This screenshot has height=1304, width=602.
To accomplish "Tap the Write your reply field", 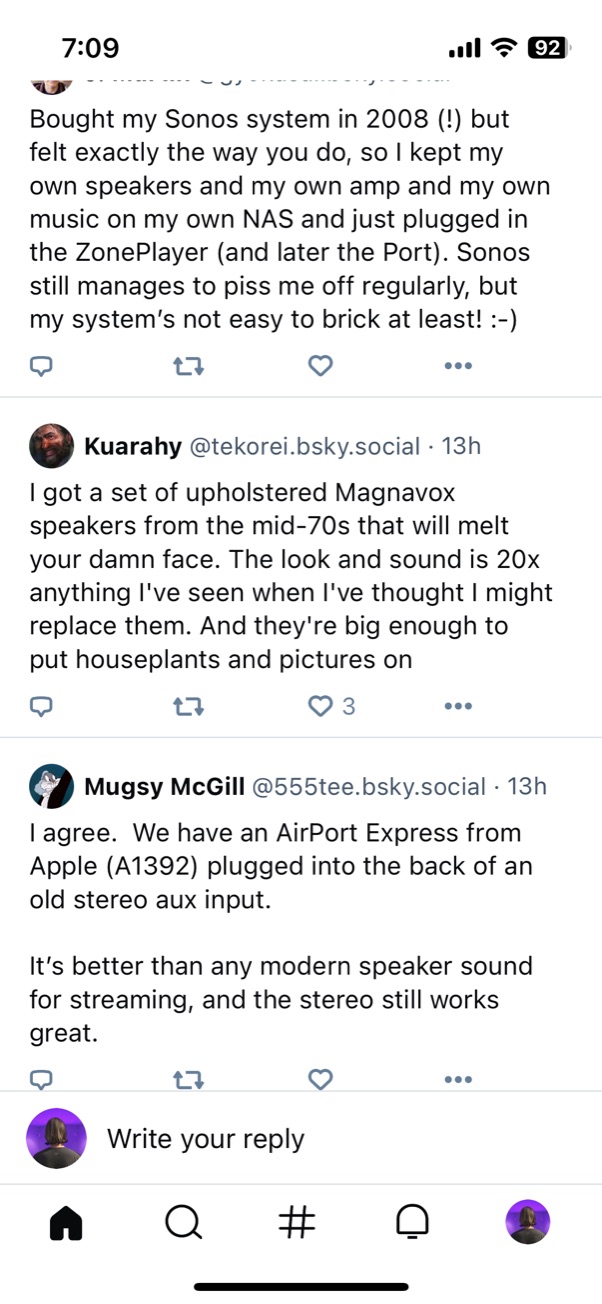I will click(x=300, y=1138).
